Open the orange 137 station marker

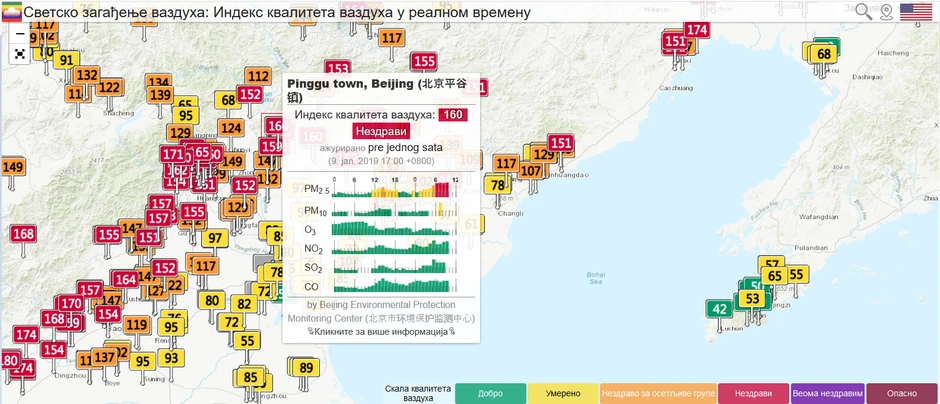104,357
